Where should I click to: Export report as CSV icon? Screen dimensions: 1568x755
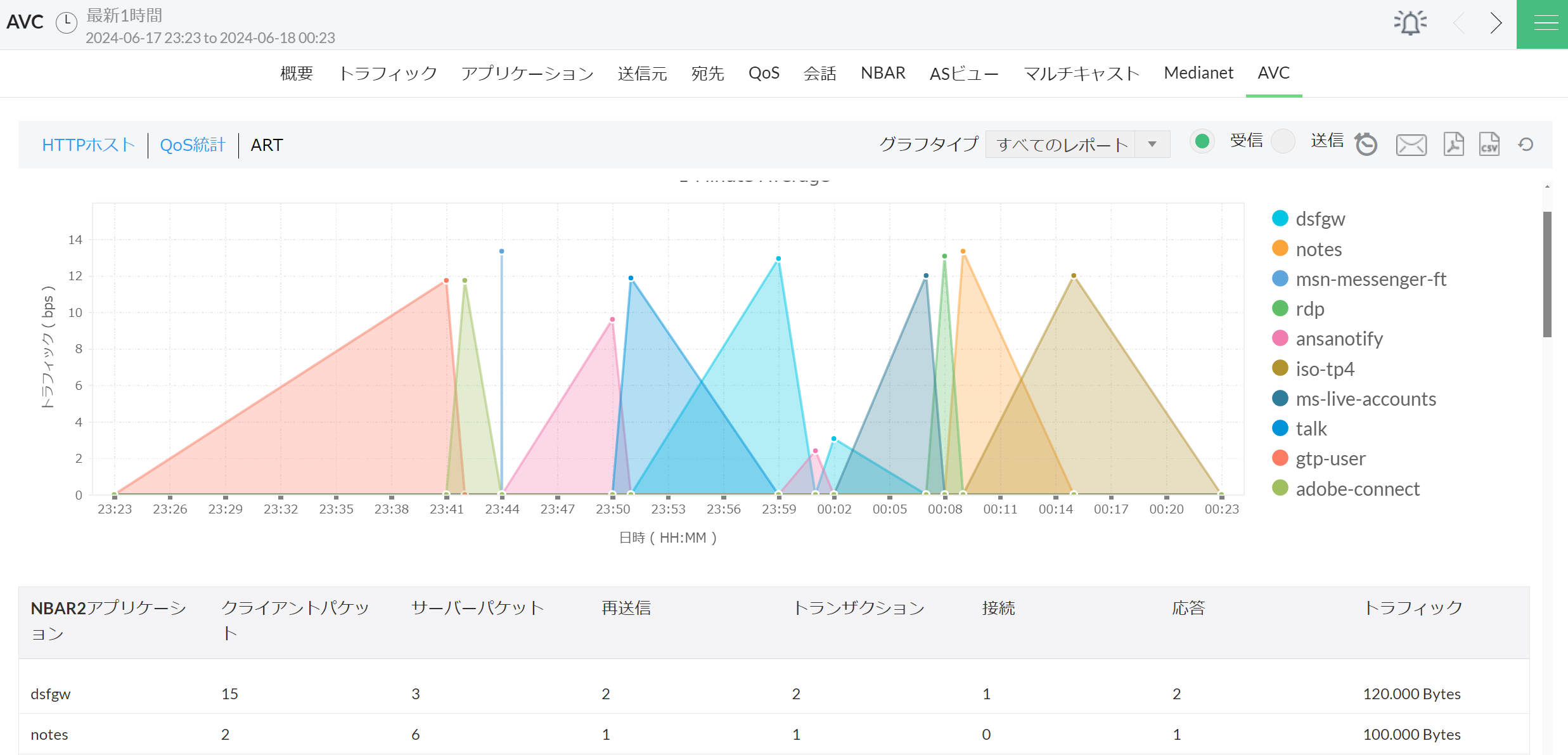[x=1489, y=145]
